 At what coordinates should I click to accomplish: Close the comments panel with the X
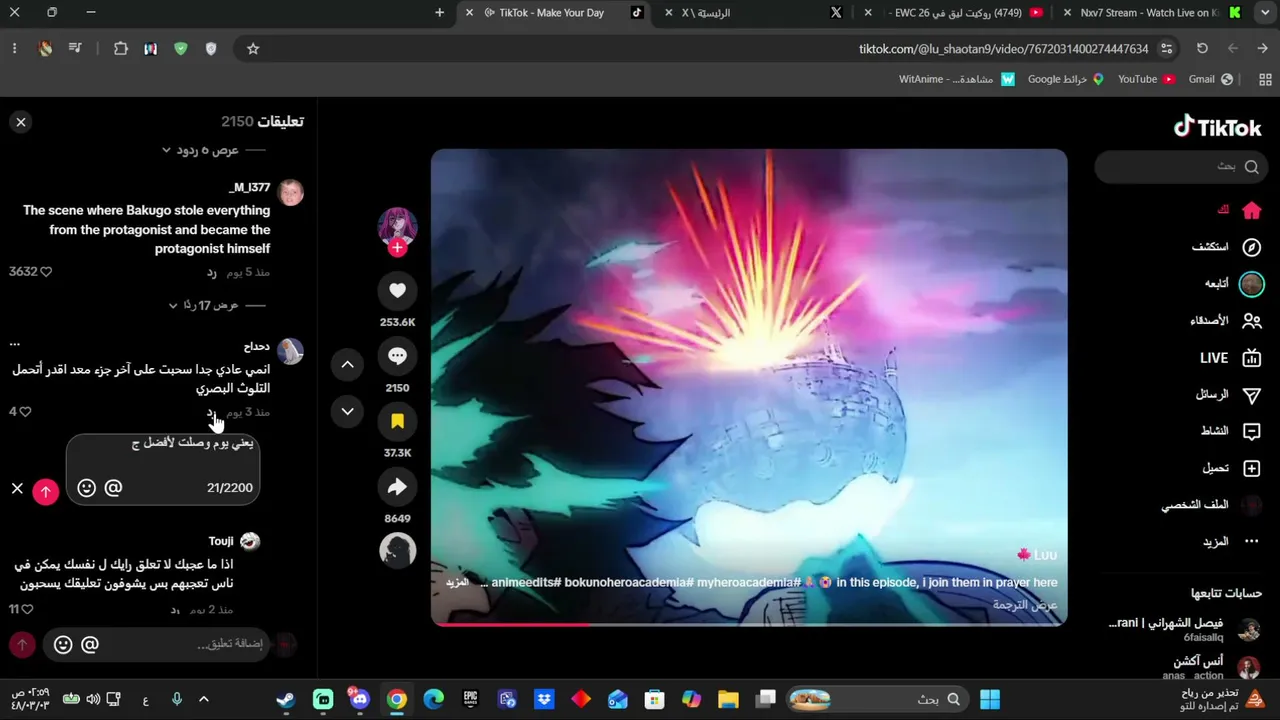[21, 122]
